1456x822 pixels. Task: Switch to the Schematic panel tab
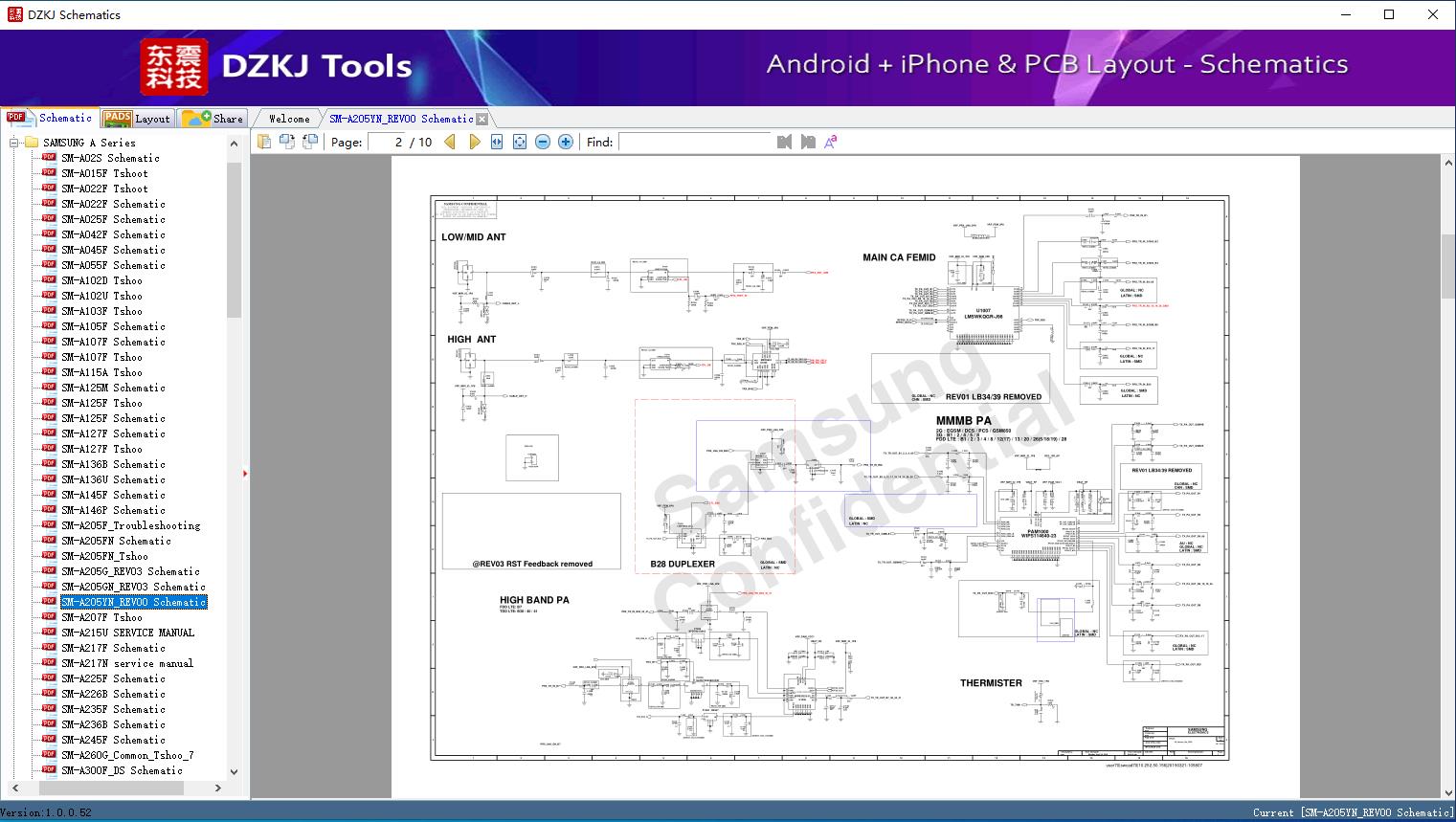tap(50, 118)
